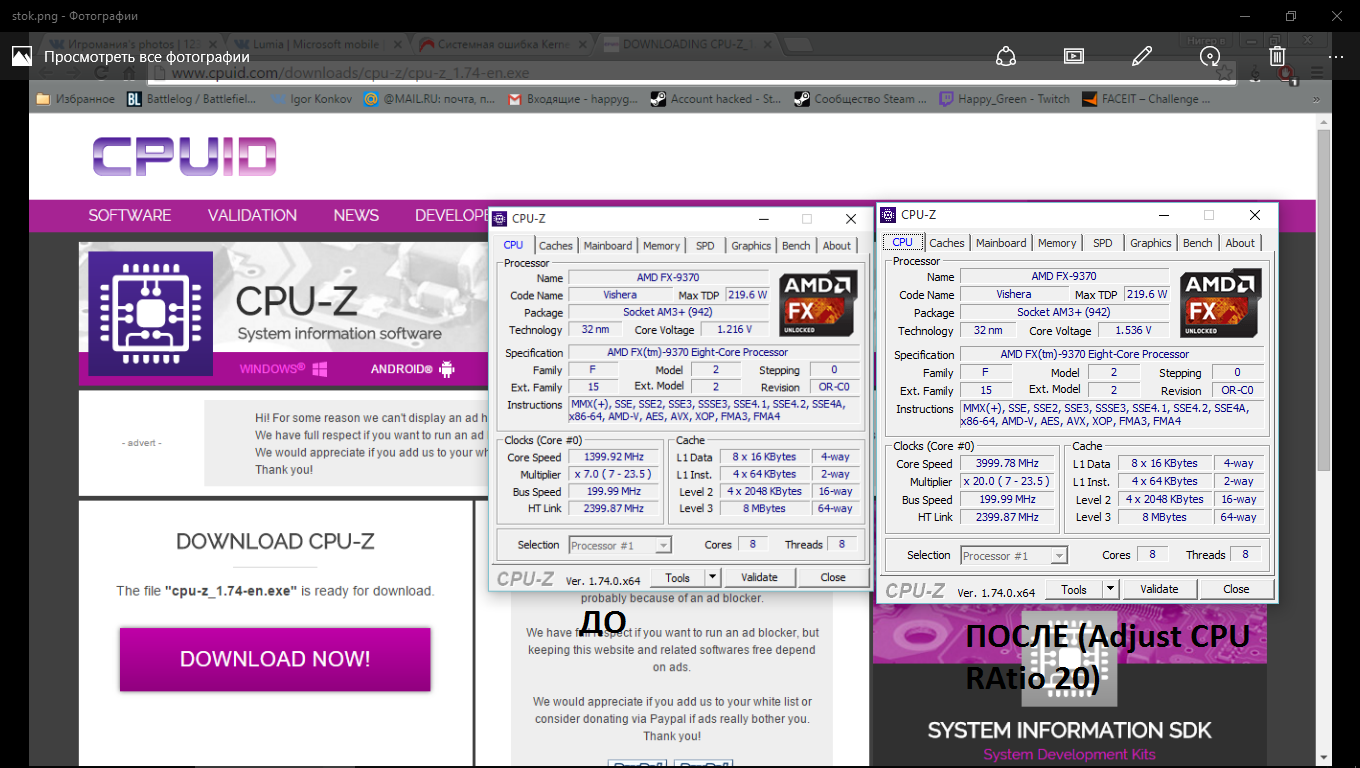
Task: Open the Graphics tab in the ПОСЛЕ CPU-Z window
Action: pos(1151,243)
